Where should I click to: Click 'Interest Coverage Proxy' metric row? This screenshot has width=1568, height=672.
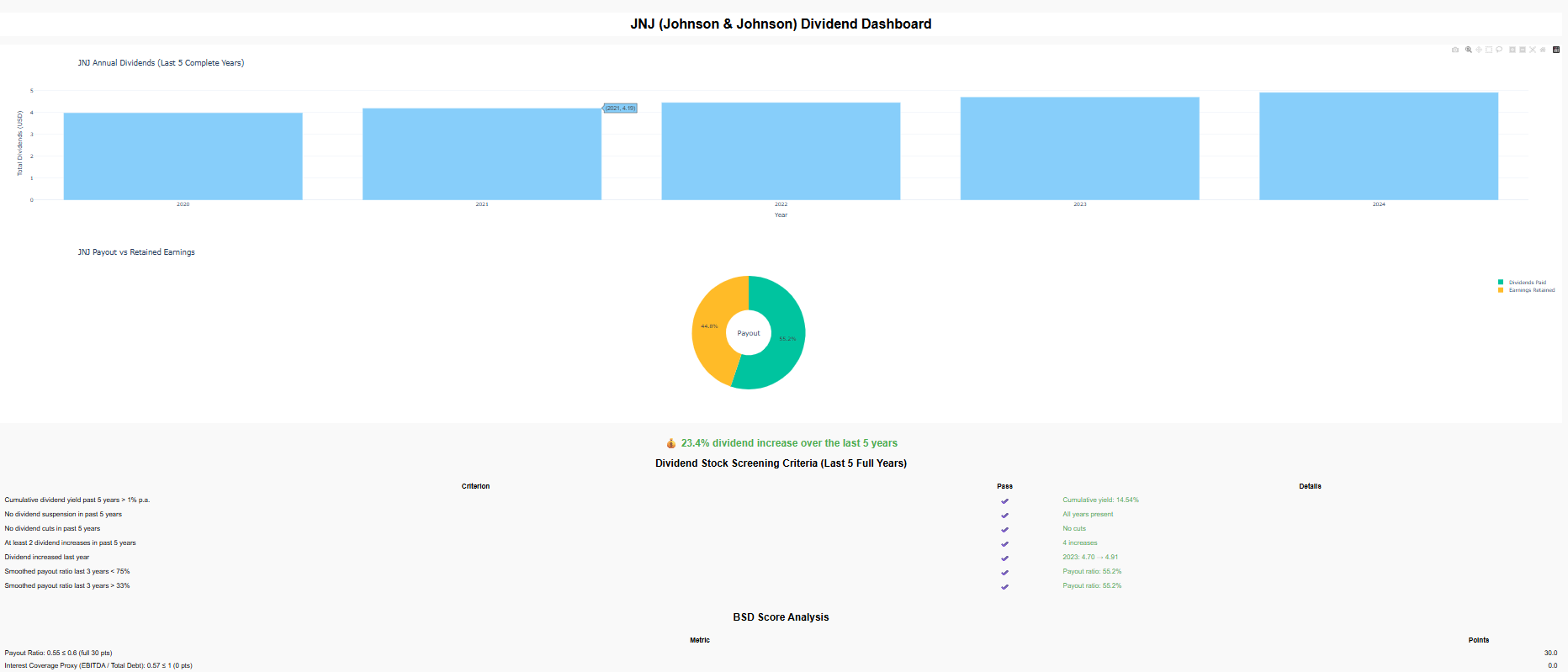tap(98, 665)
